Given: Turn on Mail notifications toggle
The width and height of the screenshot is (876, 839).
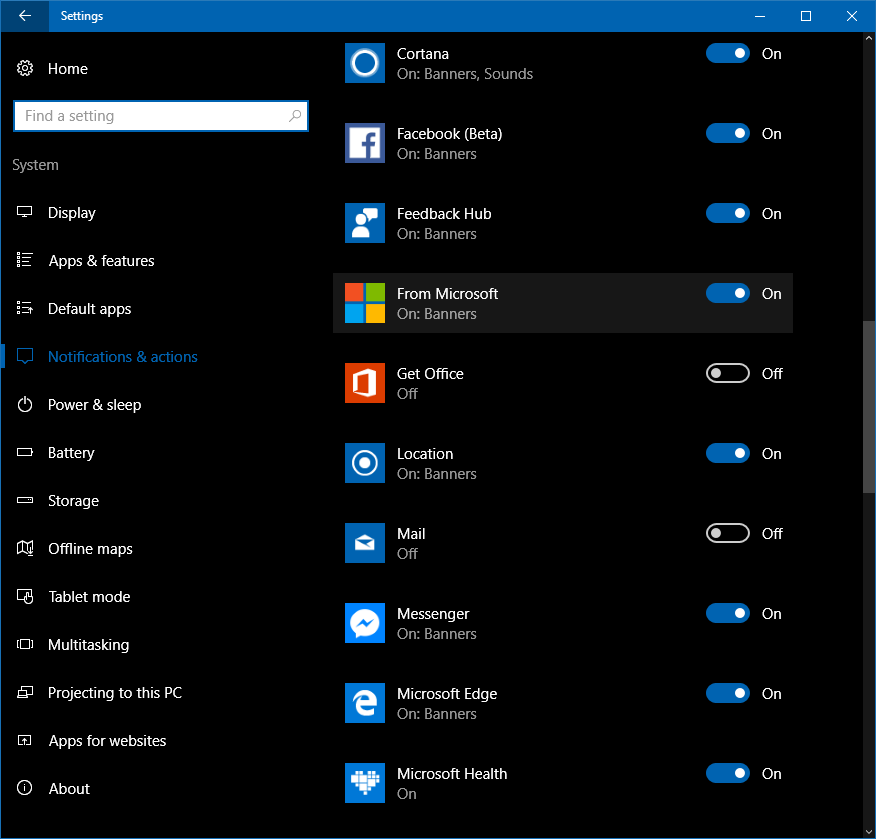Looking at the screenshot, I should 727,533.
